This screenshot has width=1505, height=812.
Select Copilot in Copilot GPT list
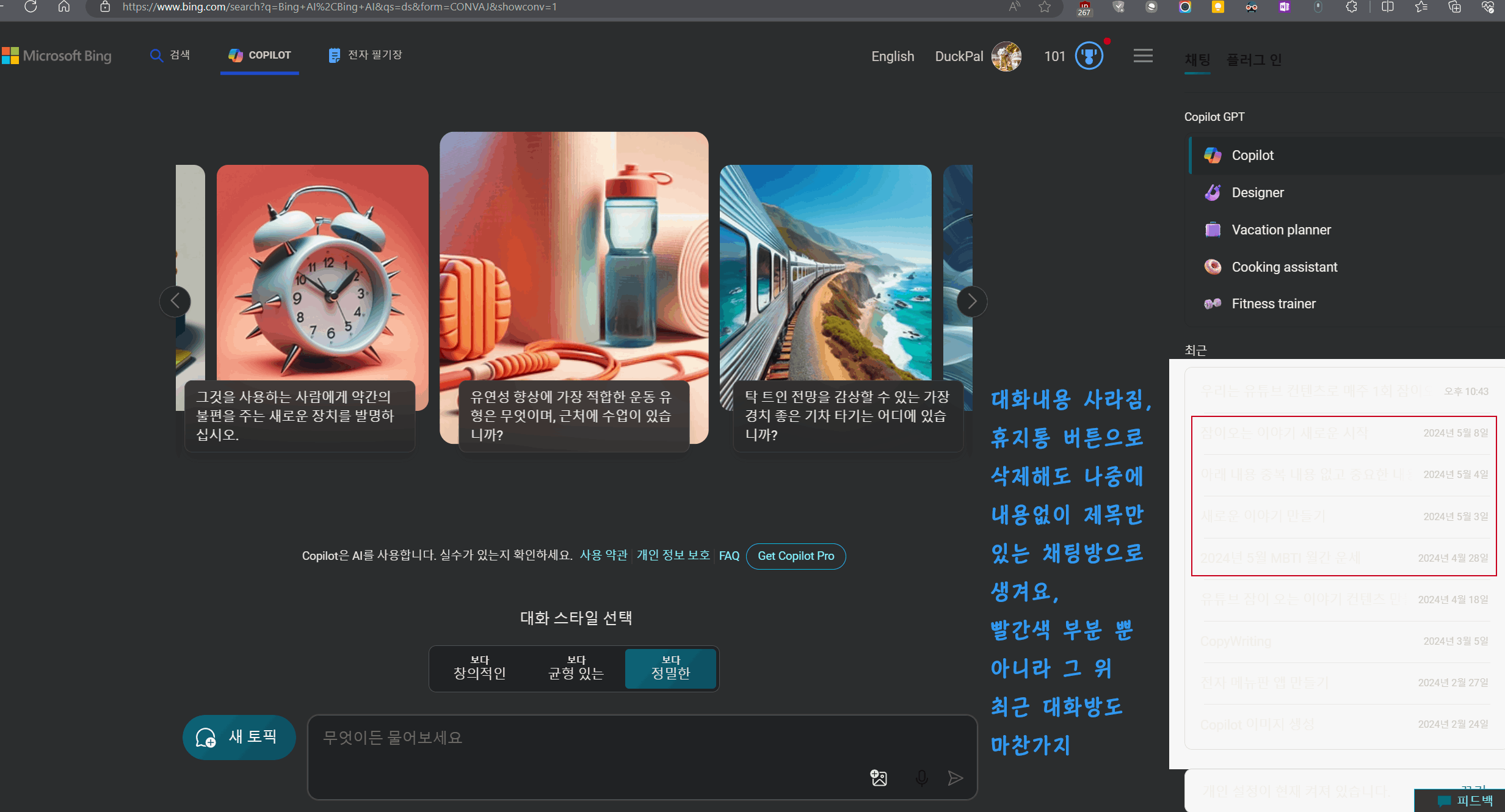tap(1346, 155)
